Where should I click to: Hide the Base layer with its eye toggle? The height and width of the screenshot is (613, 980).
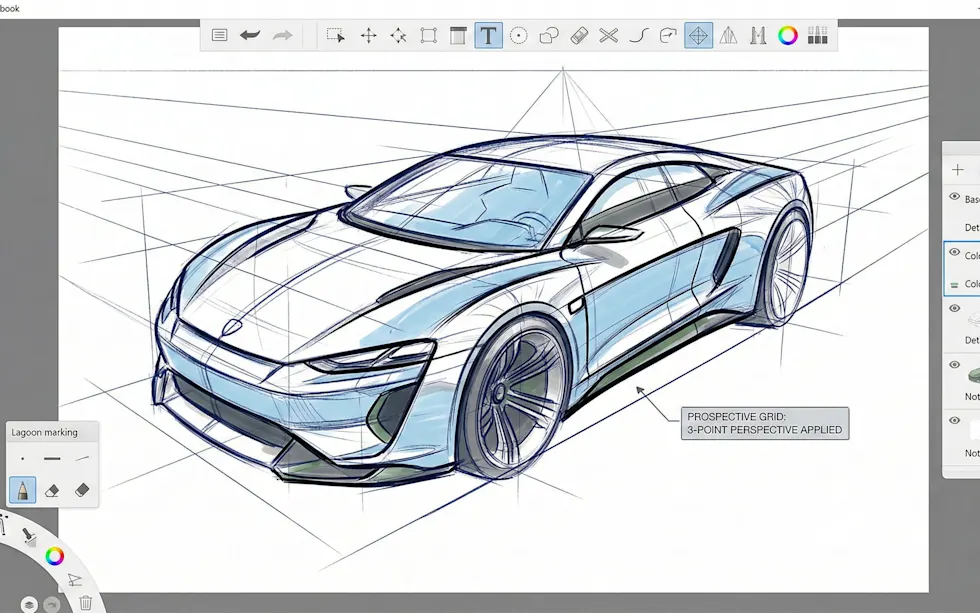pos(953,197)
